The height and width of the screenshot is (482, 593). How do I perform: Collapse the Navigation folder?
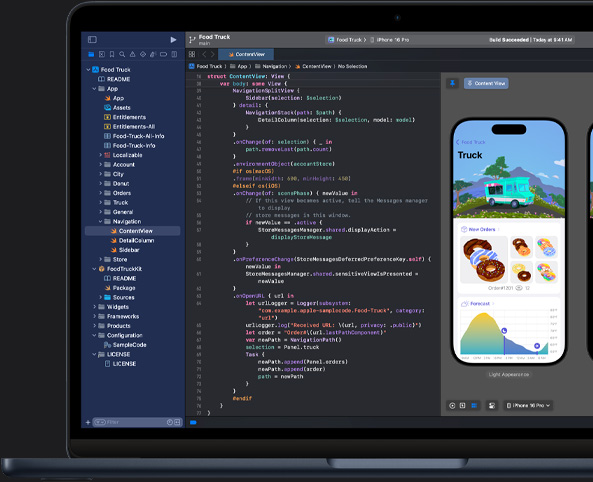coord(101,221)
